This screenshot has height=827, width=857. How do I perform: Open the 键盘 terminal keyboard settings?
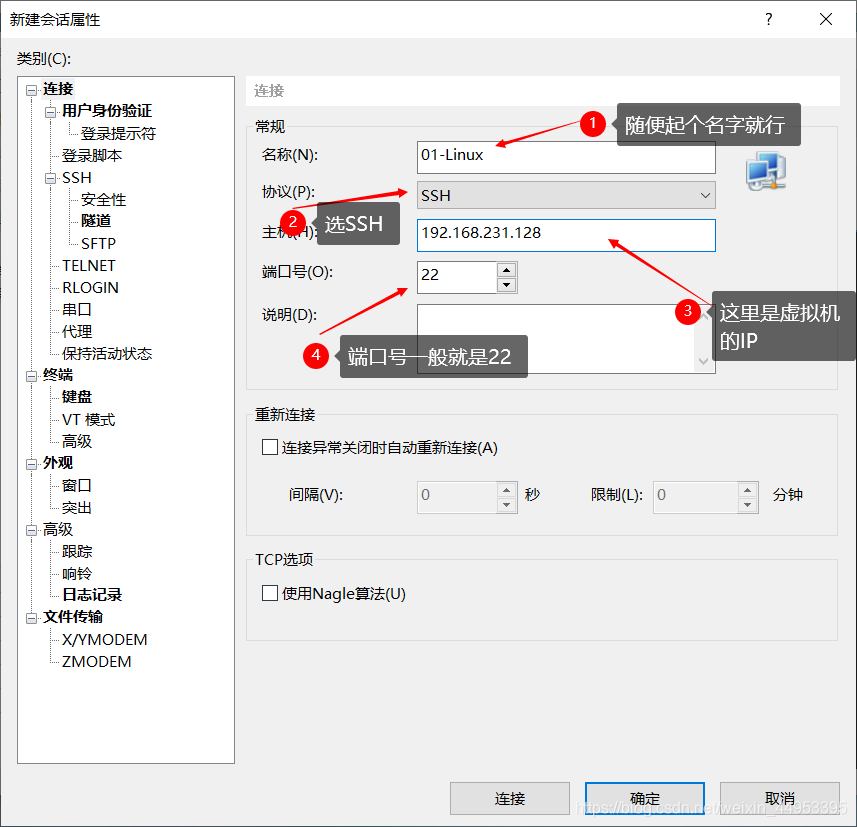[76, 396]
